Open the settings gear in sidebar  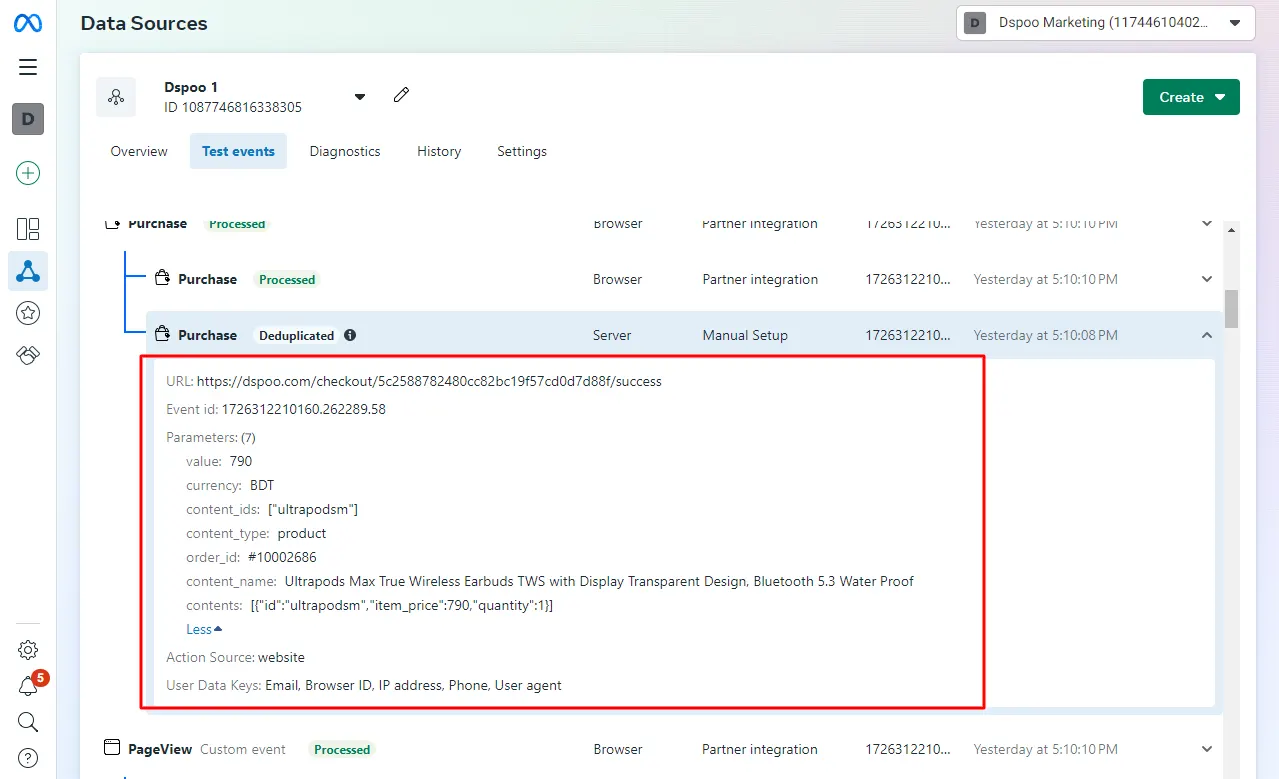28,650
